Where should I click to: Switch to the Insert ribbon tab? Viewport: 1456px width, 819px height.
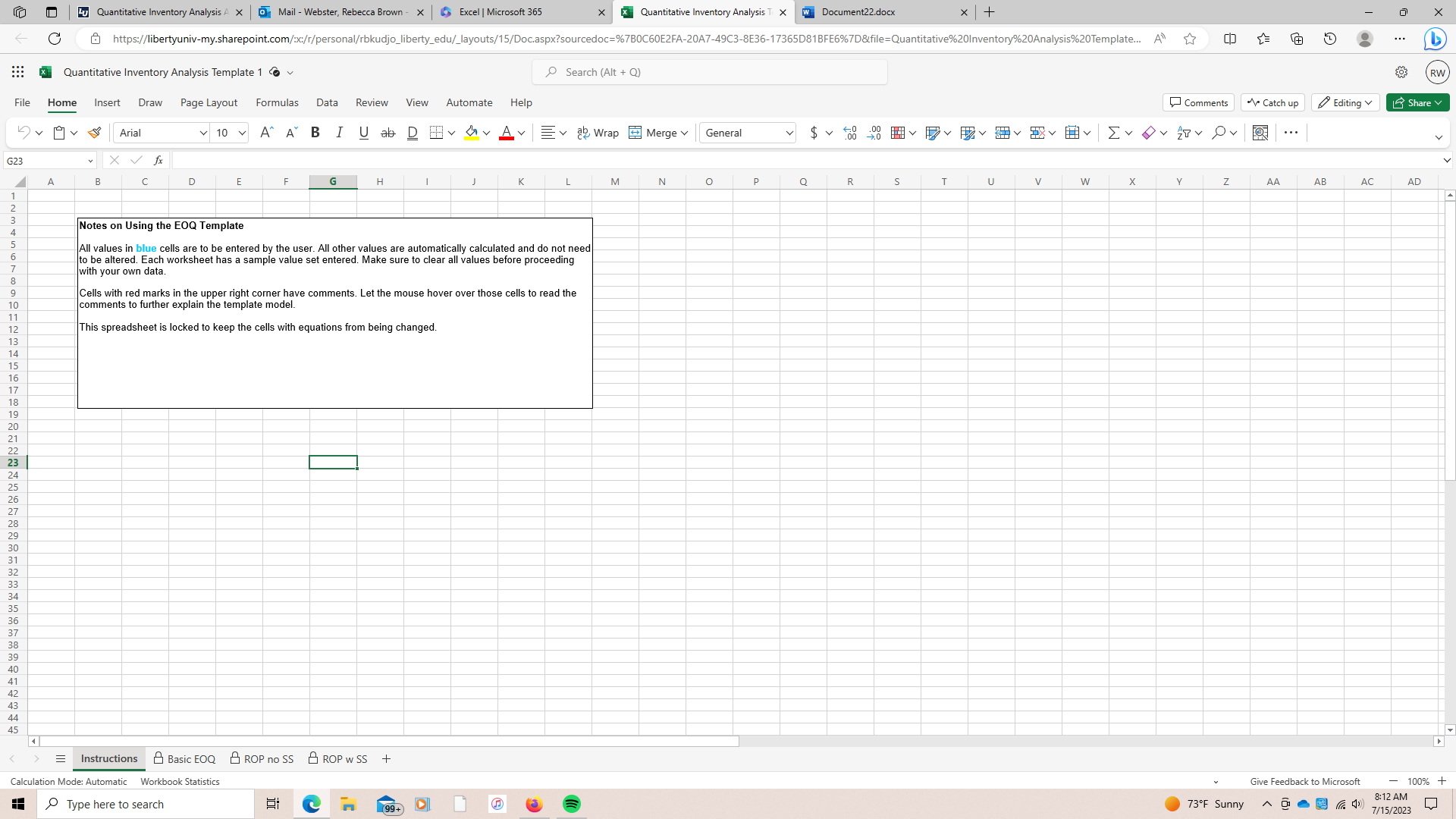[x=107, y=102]
